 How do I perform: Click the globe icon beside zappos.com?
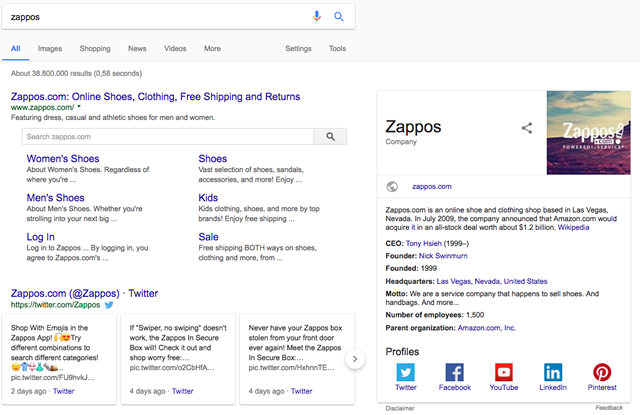pyautogui.click(x=392, y=186)
